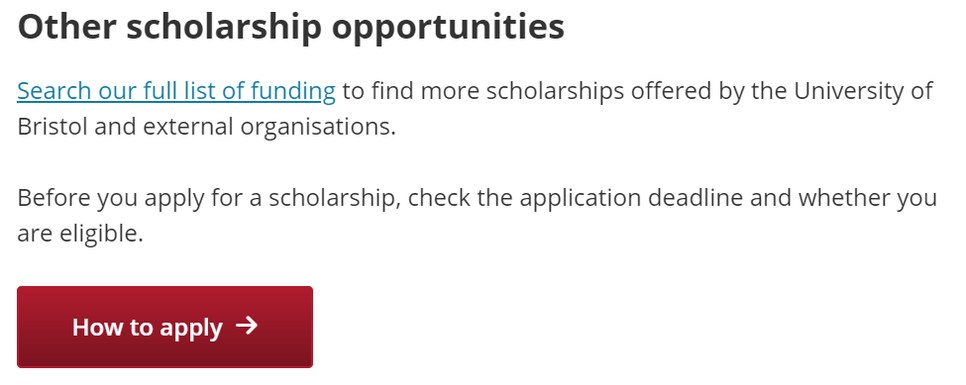Viewport: 966px width, 385px height.
Task: Open the 'Search our full list of funding' link
Action: coord(176,91)
